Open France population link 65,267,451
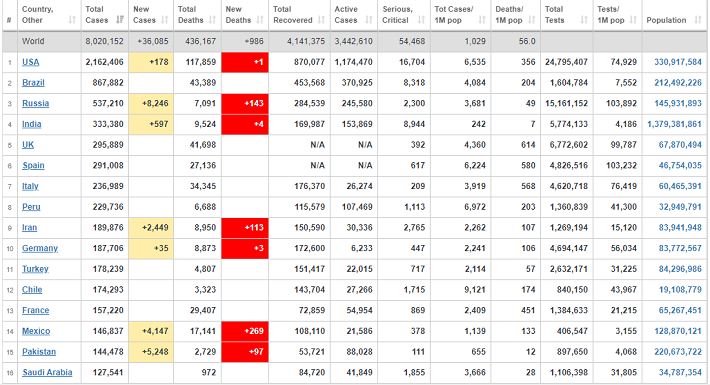The image size is (710, 385). 680,310
